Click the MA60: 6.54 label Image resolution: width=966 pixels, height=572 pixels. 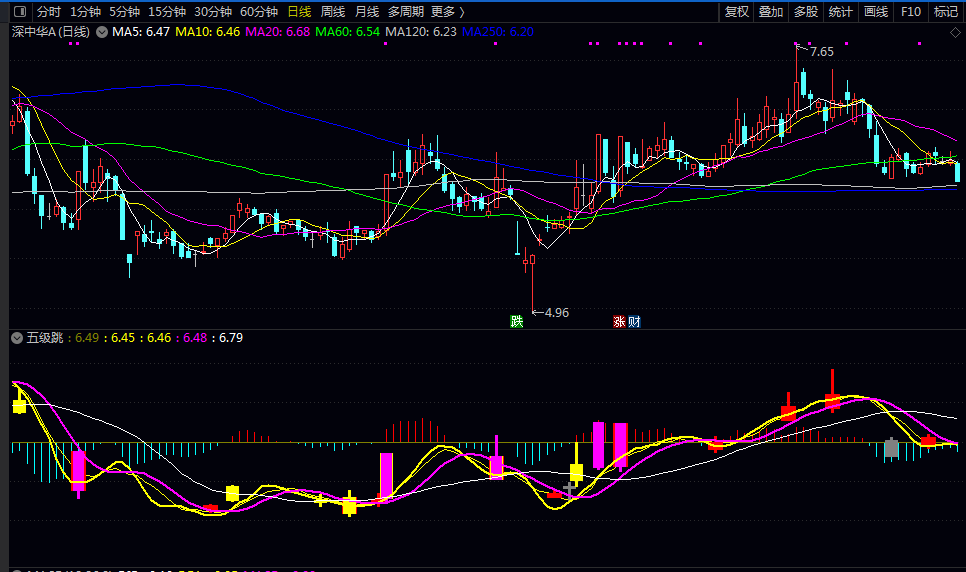347,32
